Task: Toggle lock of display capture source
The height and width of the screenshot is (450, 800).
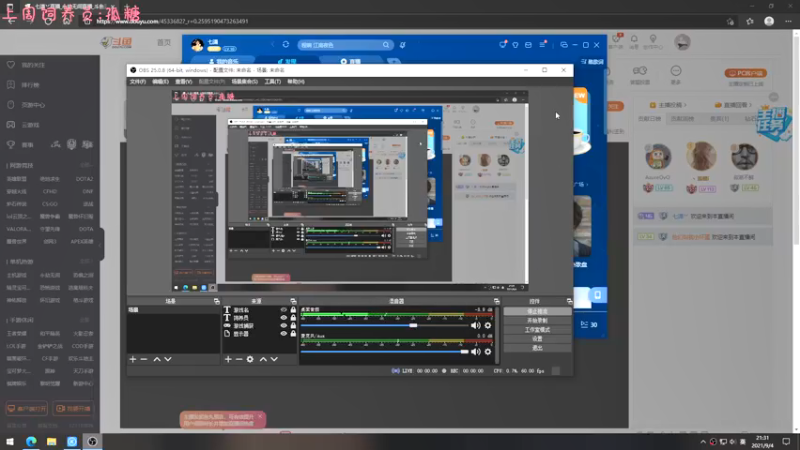Action: click(293, 334)
